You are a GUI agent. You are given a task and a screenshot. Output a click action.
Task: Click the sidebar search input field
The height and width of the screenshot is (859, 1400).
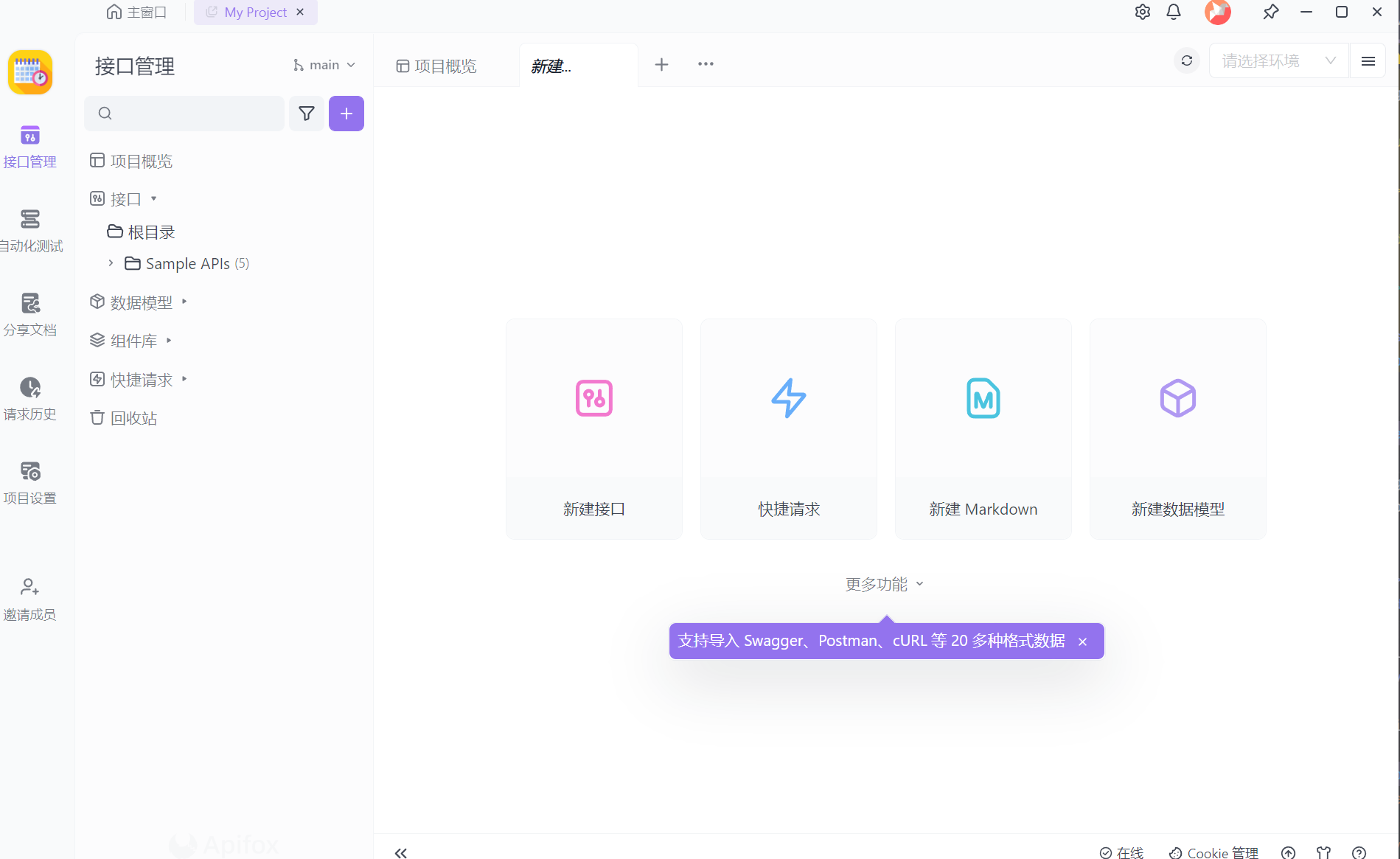point(184,114)
